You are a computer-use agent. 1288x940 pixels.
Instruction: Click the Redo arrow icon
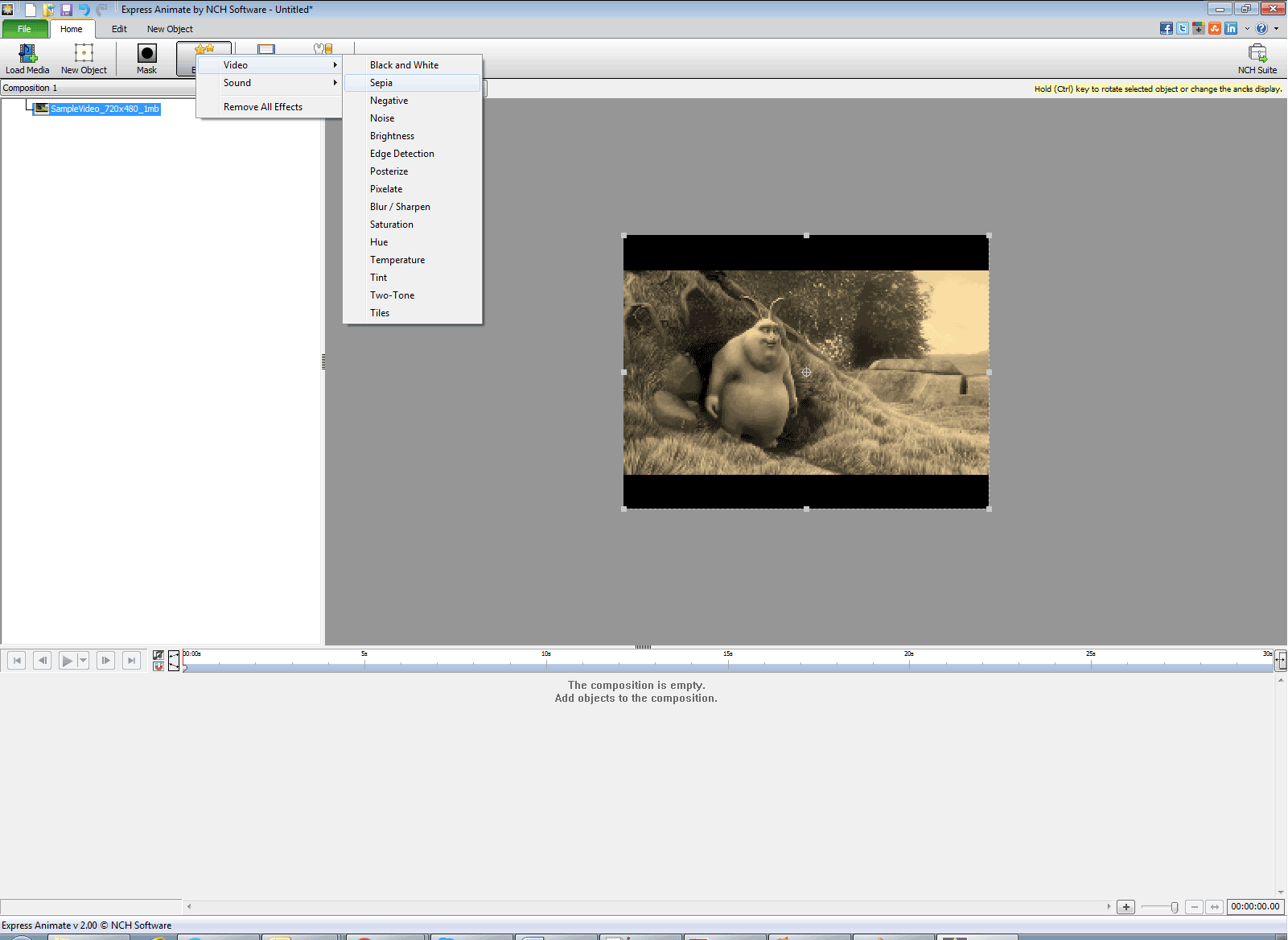pos(101,10)
